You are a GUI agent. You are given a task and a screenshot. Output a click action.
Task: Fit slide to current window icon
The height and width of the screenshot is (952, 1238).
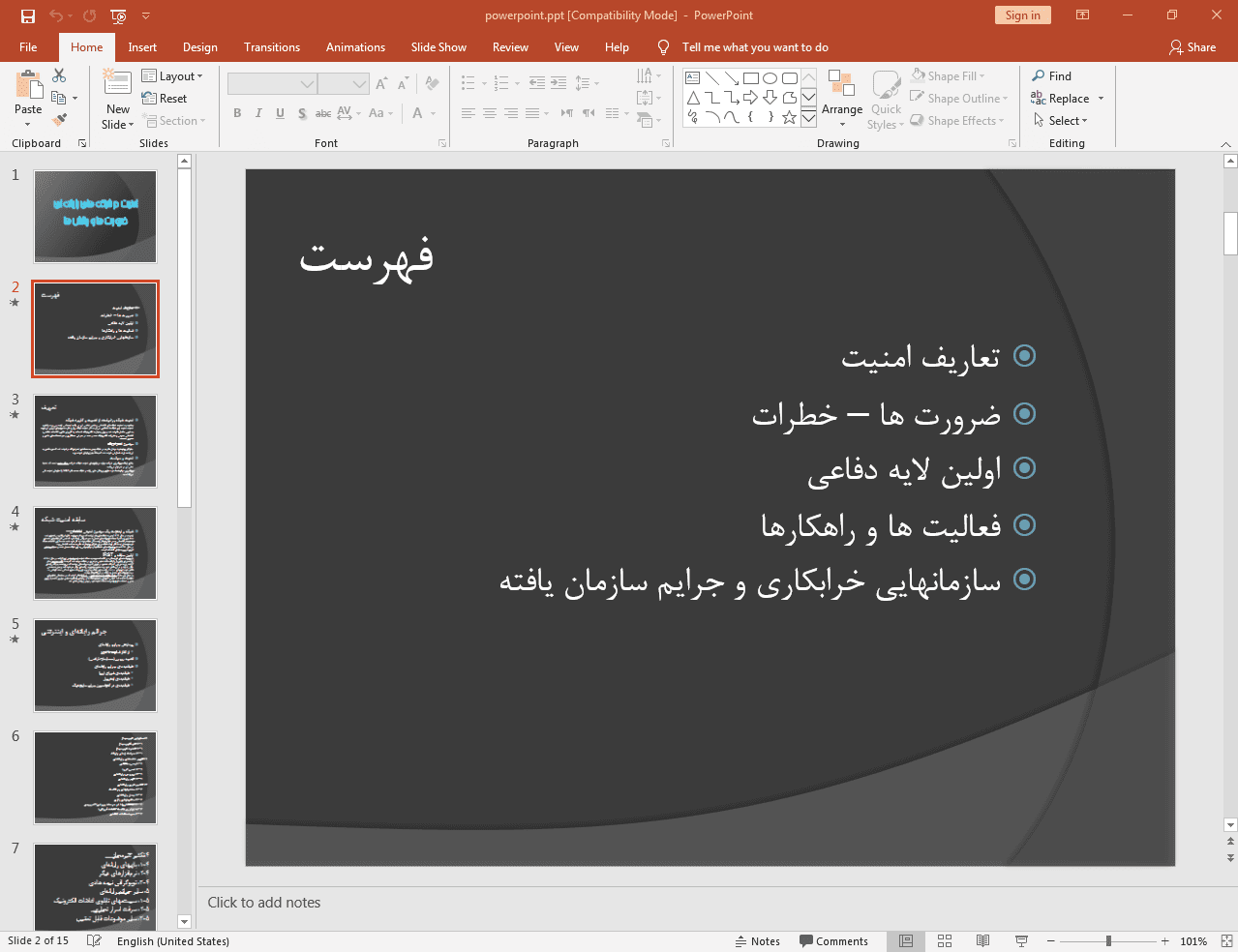(1226, 941)
